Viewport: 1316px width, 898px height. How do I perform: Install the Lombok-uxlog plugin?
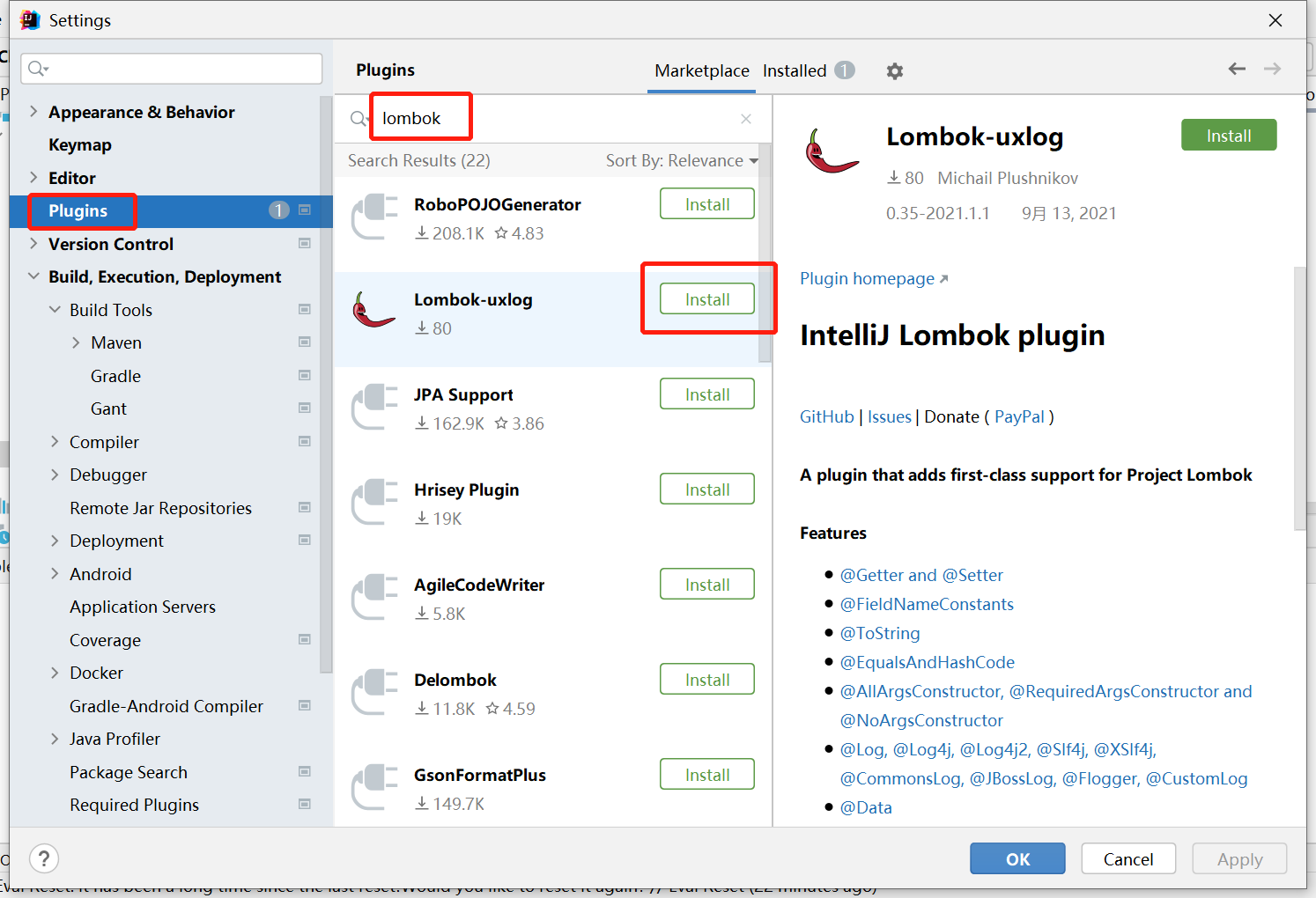tap(707, 298)
